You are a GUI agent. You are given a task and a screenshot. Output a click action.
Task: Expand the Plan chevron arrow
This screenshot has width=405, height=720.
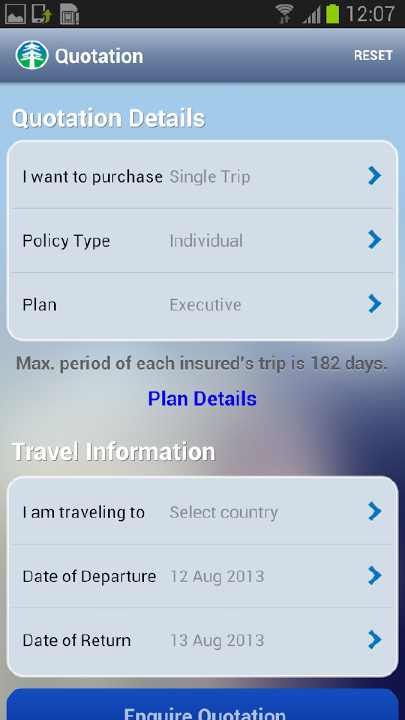click(x=375, y=304)
